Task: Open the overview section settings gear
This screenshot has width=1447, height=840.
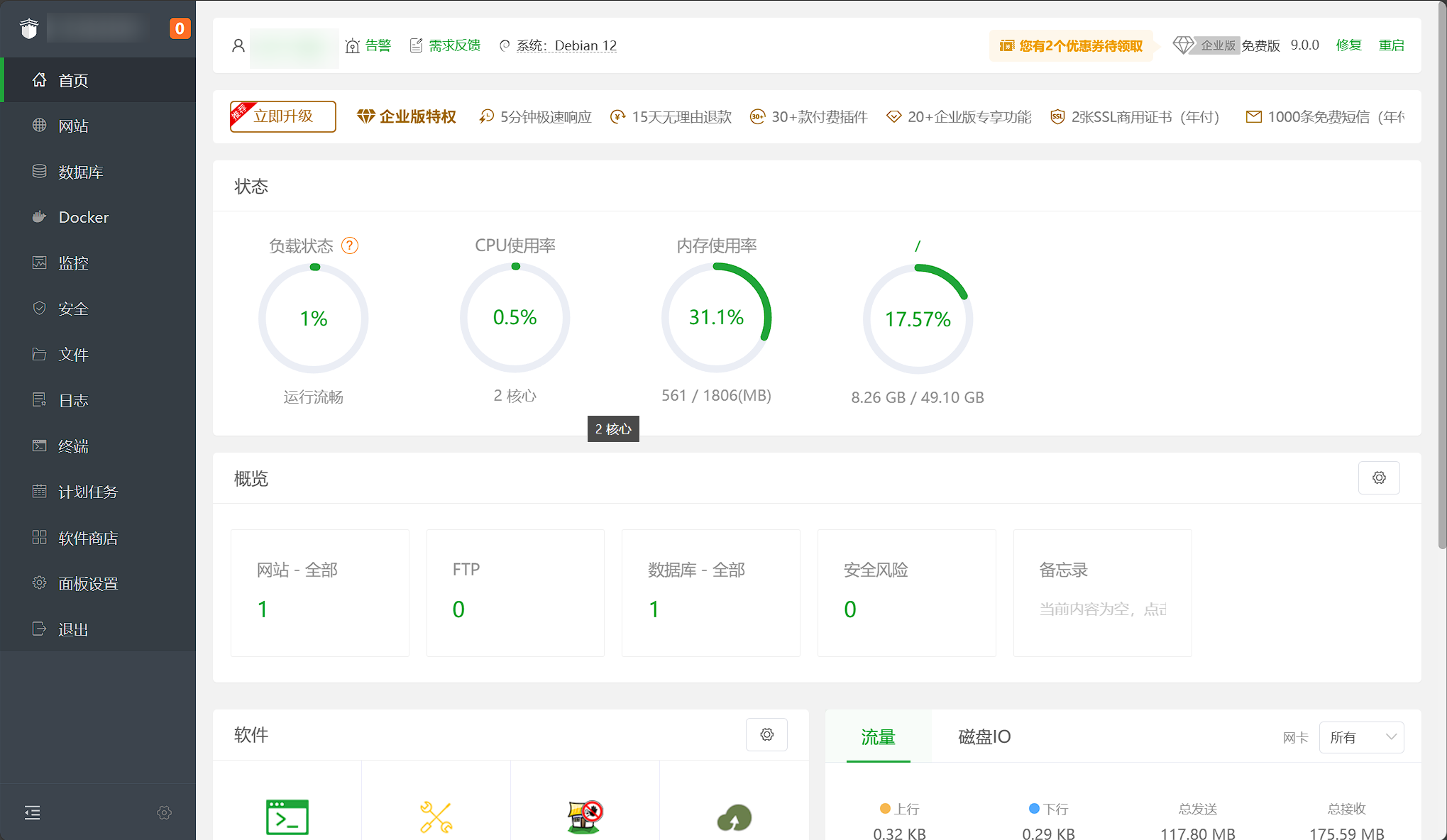Action: 1378,477
